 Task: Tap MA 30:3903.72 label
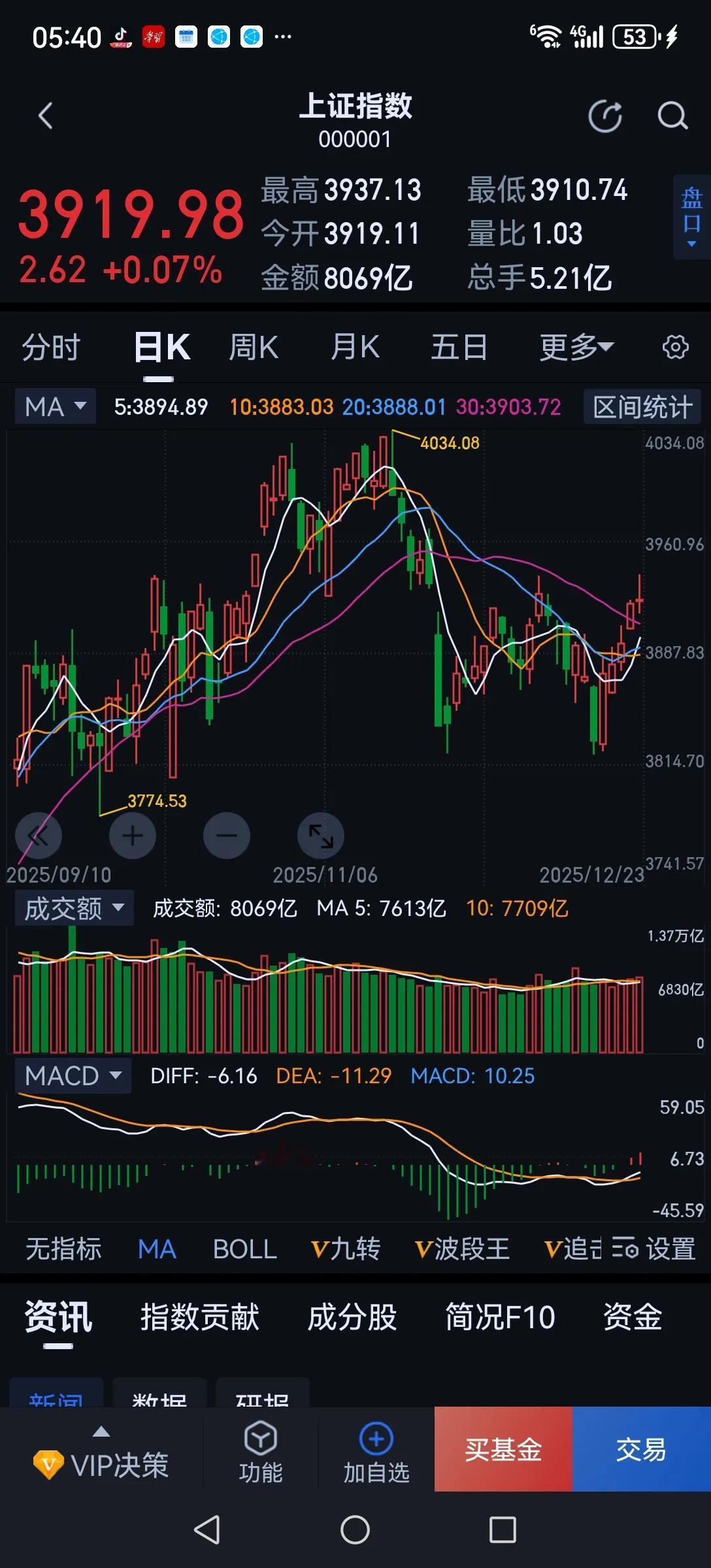[x=508, y=407]
